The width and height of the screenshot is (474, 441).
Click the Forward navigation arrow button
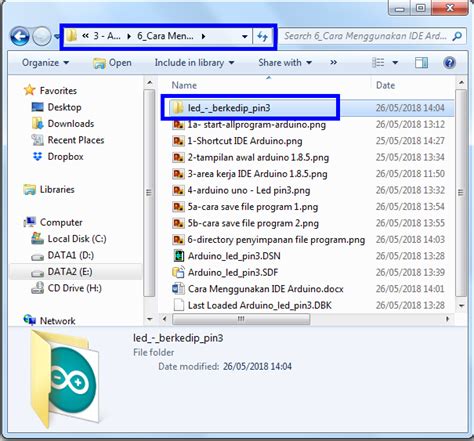click(42, 36)
